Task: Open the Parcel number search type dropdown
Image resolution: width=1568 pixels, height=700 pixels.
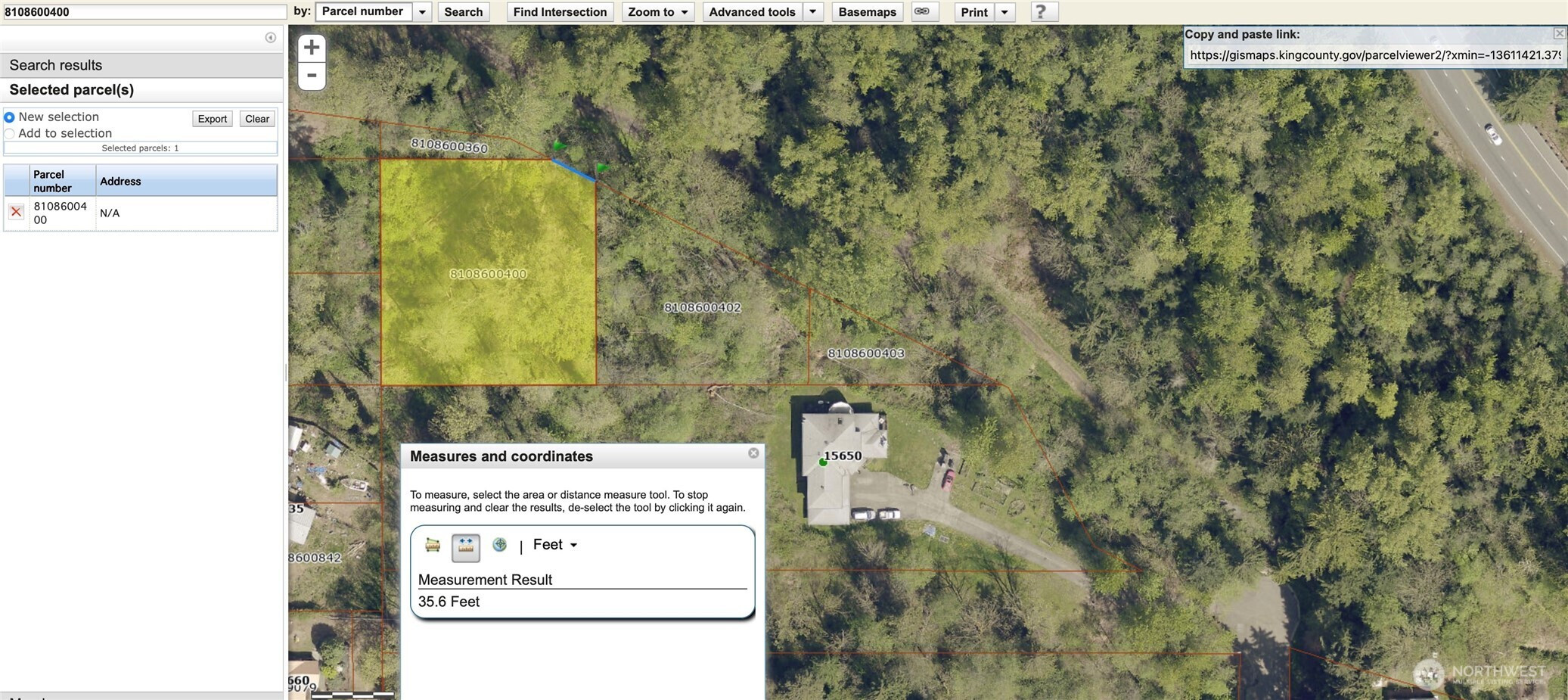Action: tap(422, 11)
